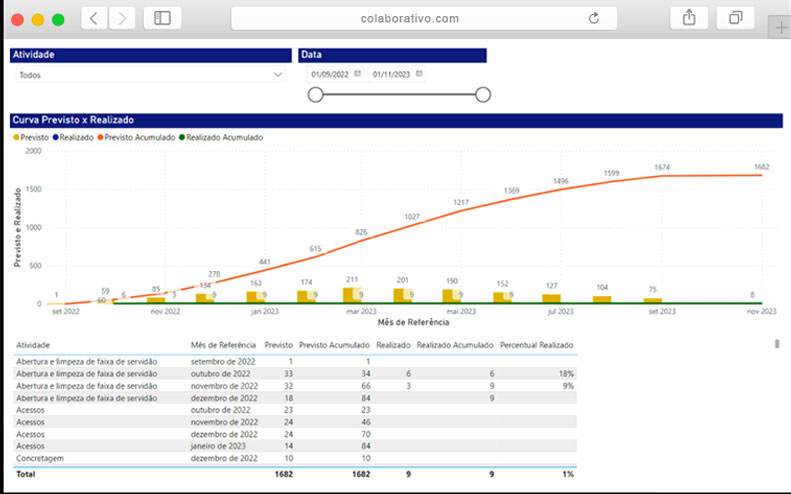Open calendar picker for start date 01/09/2022
791x494 pixels.
pos(358,74)
